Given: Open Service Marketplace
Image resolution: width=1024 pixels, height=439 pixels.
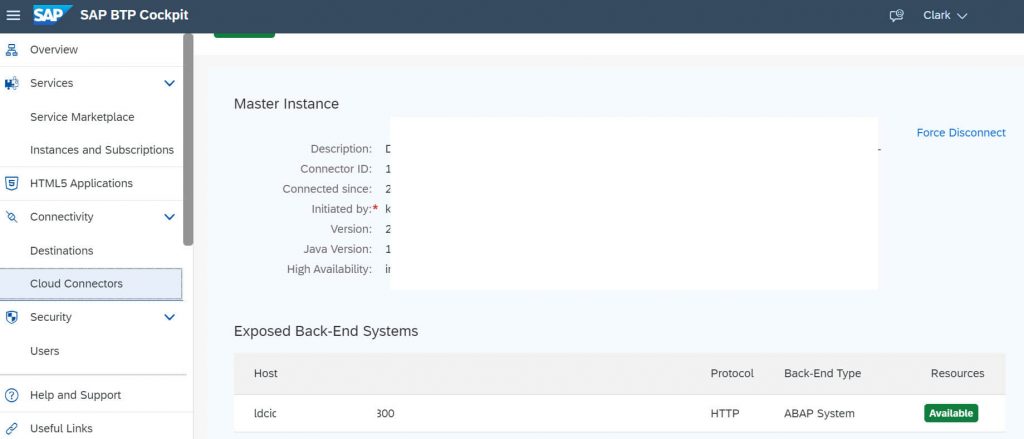Looking at the screenshot, I should point(82,117).
